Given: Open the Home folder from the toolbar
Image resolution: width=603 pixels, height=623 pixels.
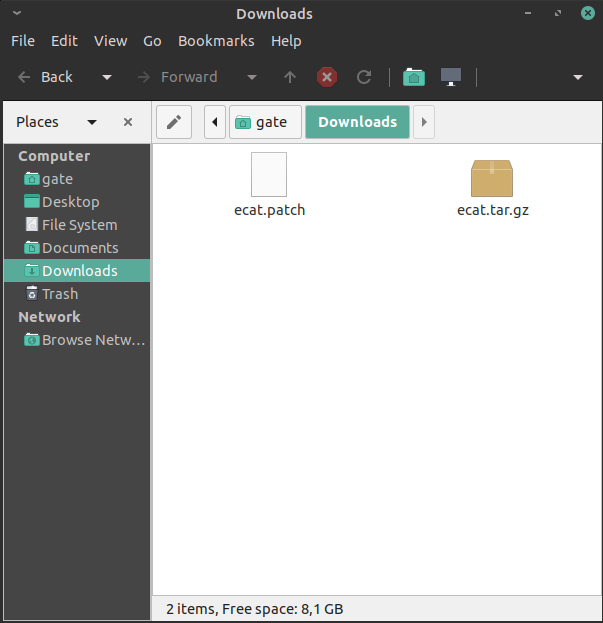Looking at the screenshot, I should click(x=414, y=77).
